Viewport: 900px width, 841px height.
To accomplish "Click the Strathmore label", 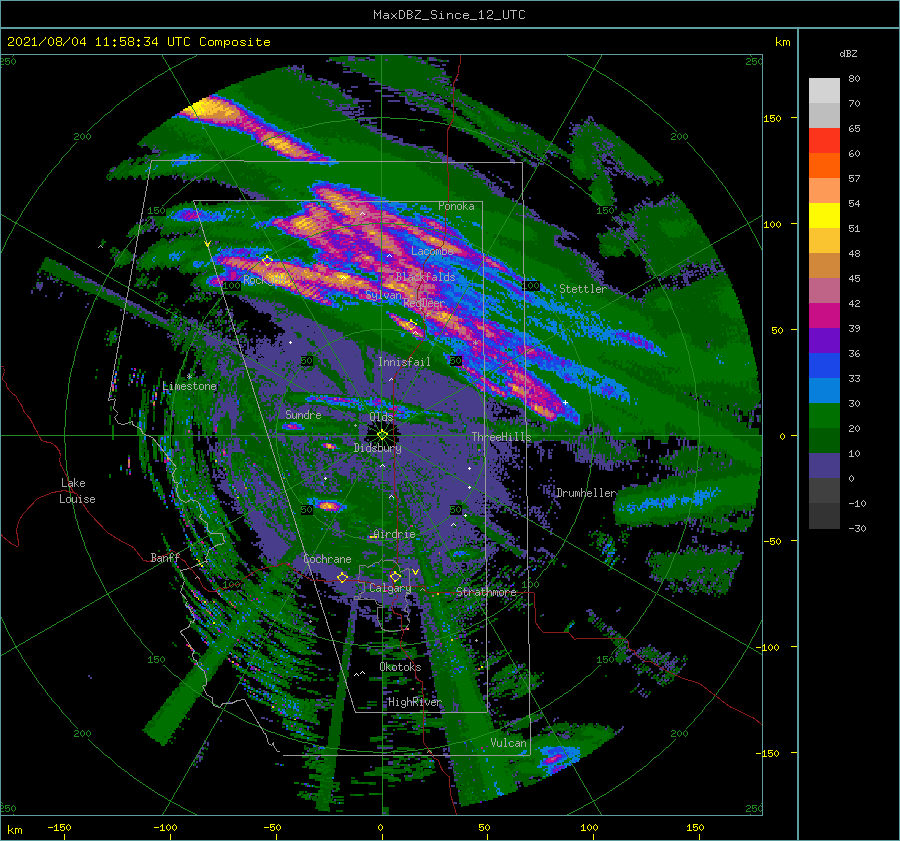I will pyautogui.click(x=486, y=592).
